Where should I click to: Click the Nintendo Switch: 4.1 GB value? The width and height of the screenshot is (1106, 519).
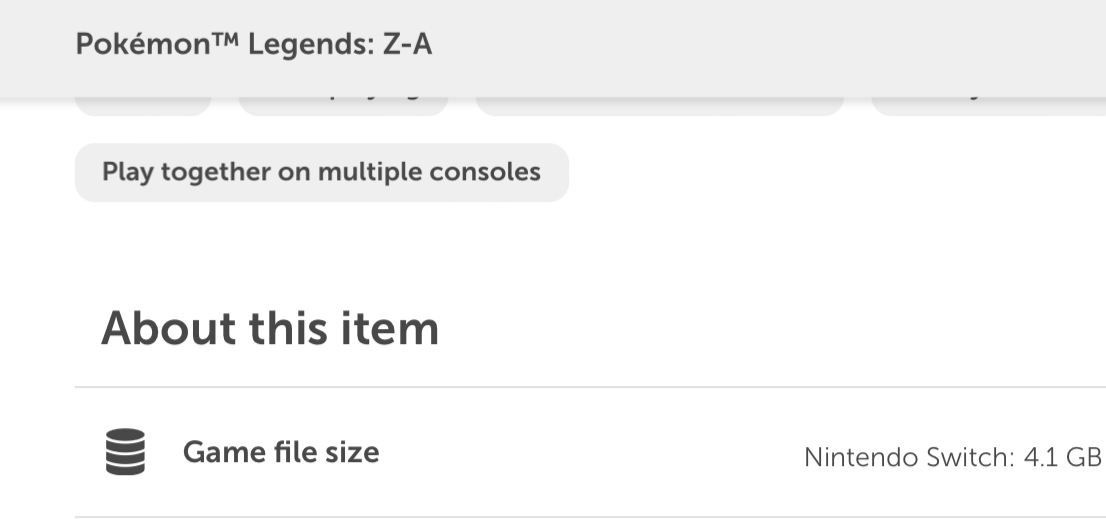952,457
